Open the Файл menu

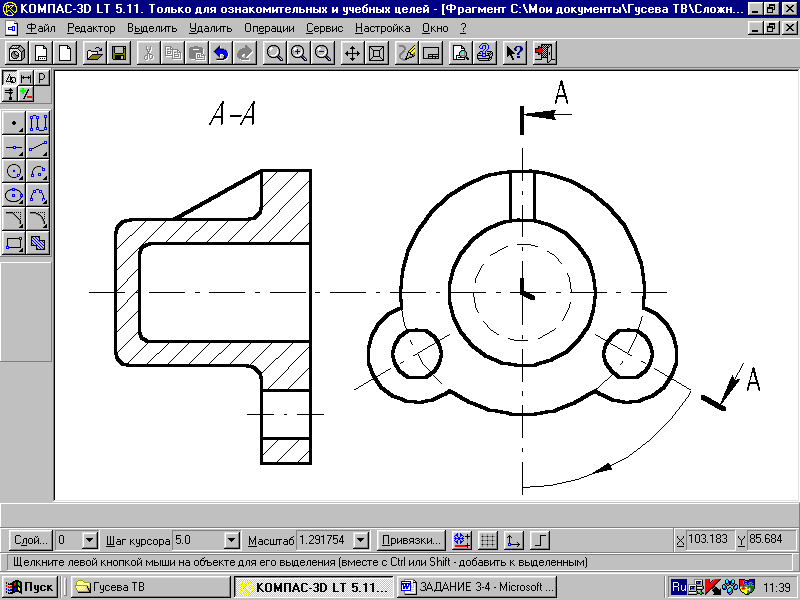(x=41, y=29)
